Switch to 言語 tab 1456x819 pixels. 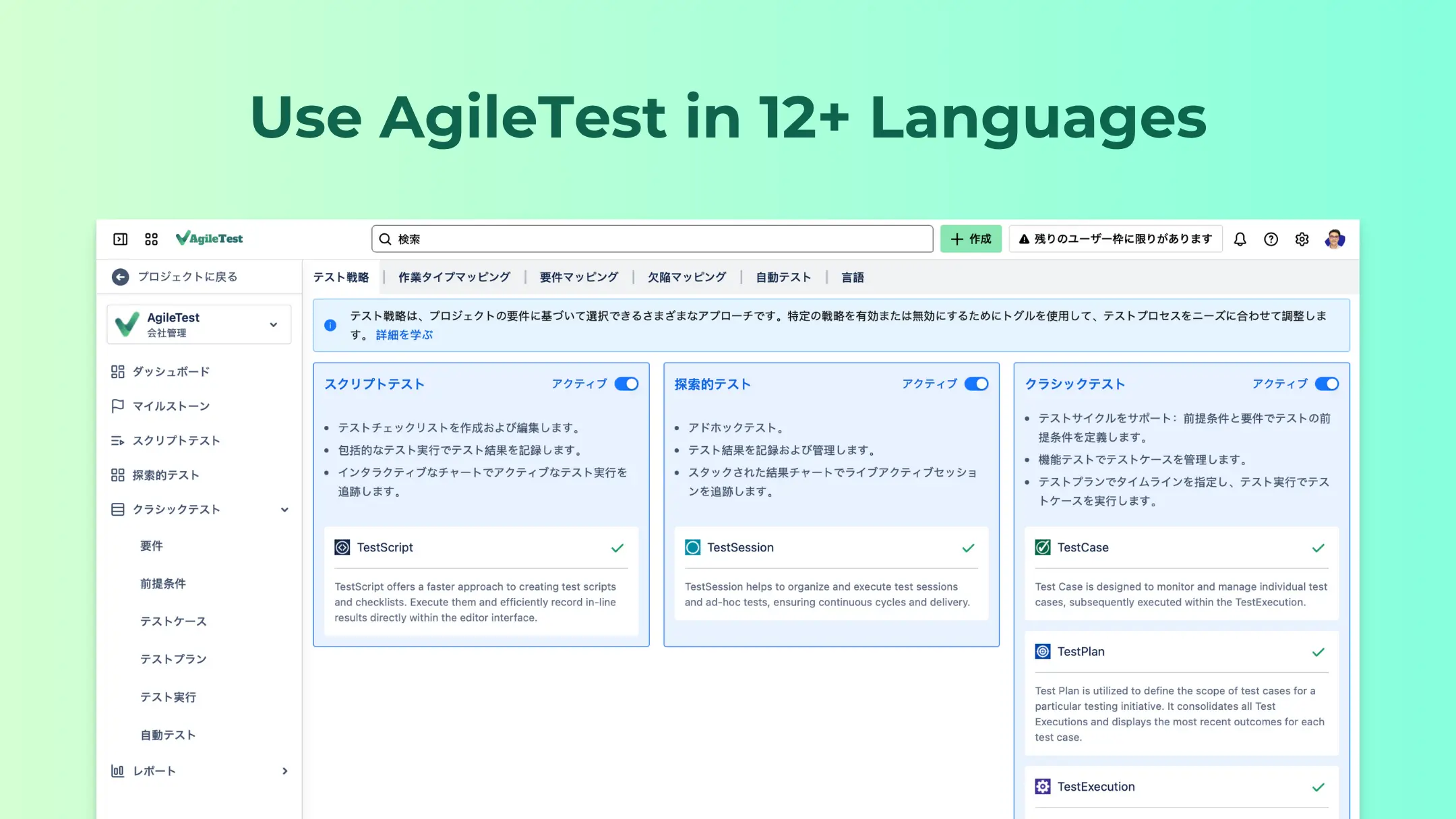[853, 278]
